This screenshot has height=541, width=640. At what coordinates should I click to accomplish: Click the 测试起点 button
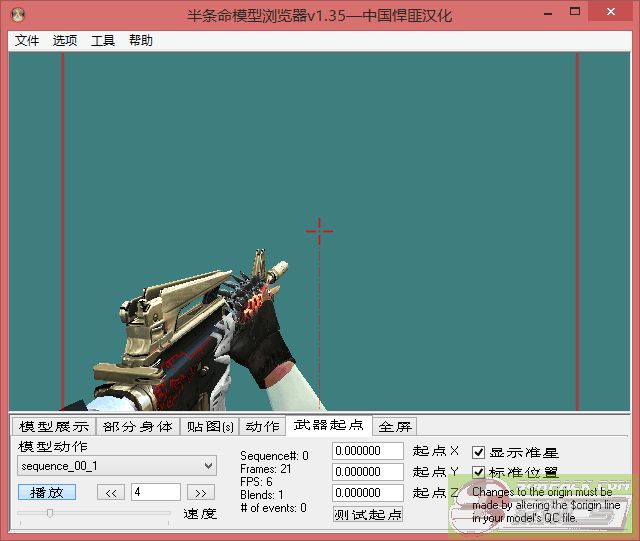click(368, 514)
